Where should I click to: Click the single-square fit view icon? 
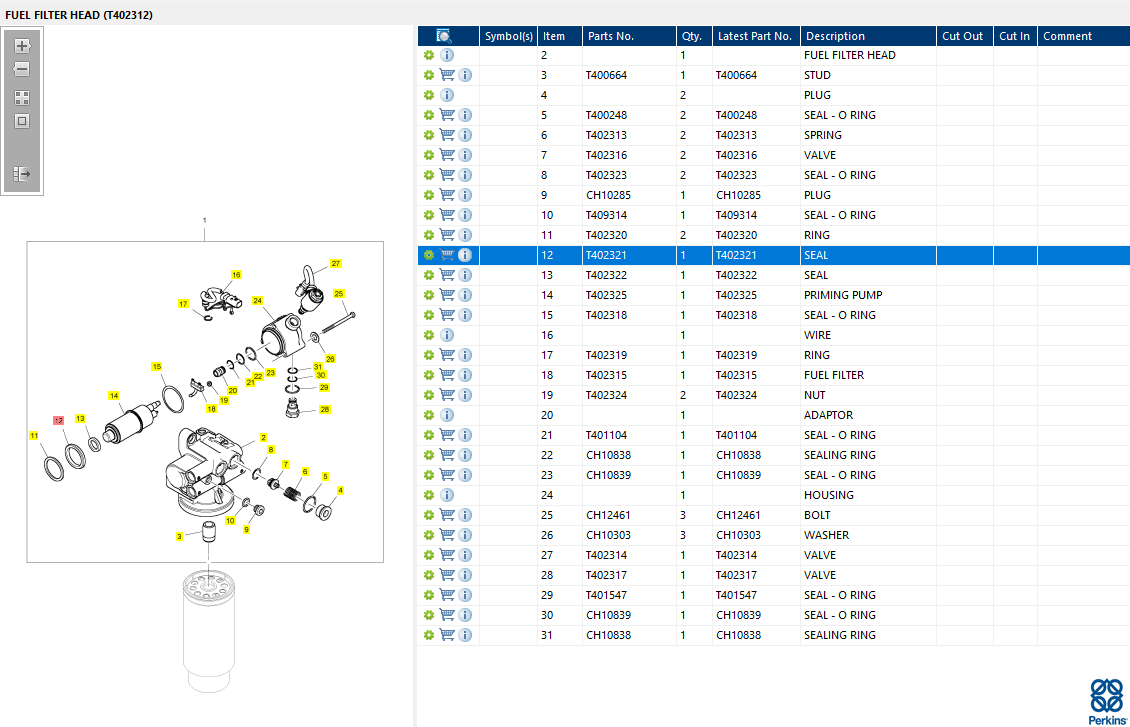(22, 121)
